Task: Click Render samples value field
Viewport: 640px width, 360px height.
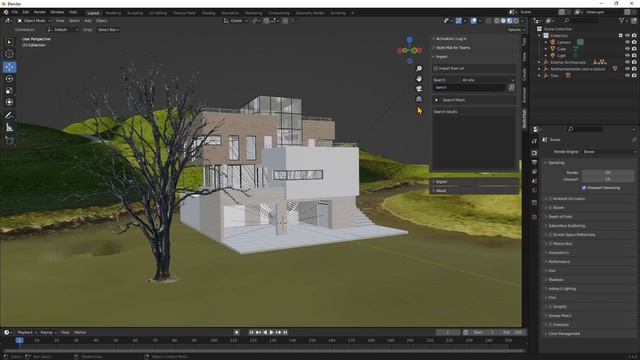Action: [x=608, y=173]
